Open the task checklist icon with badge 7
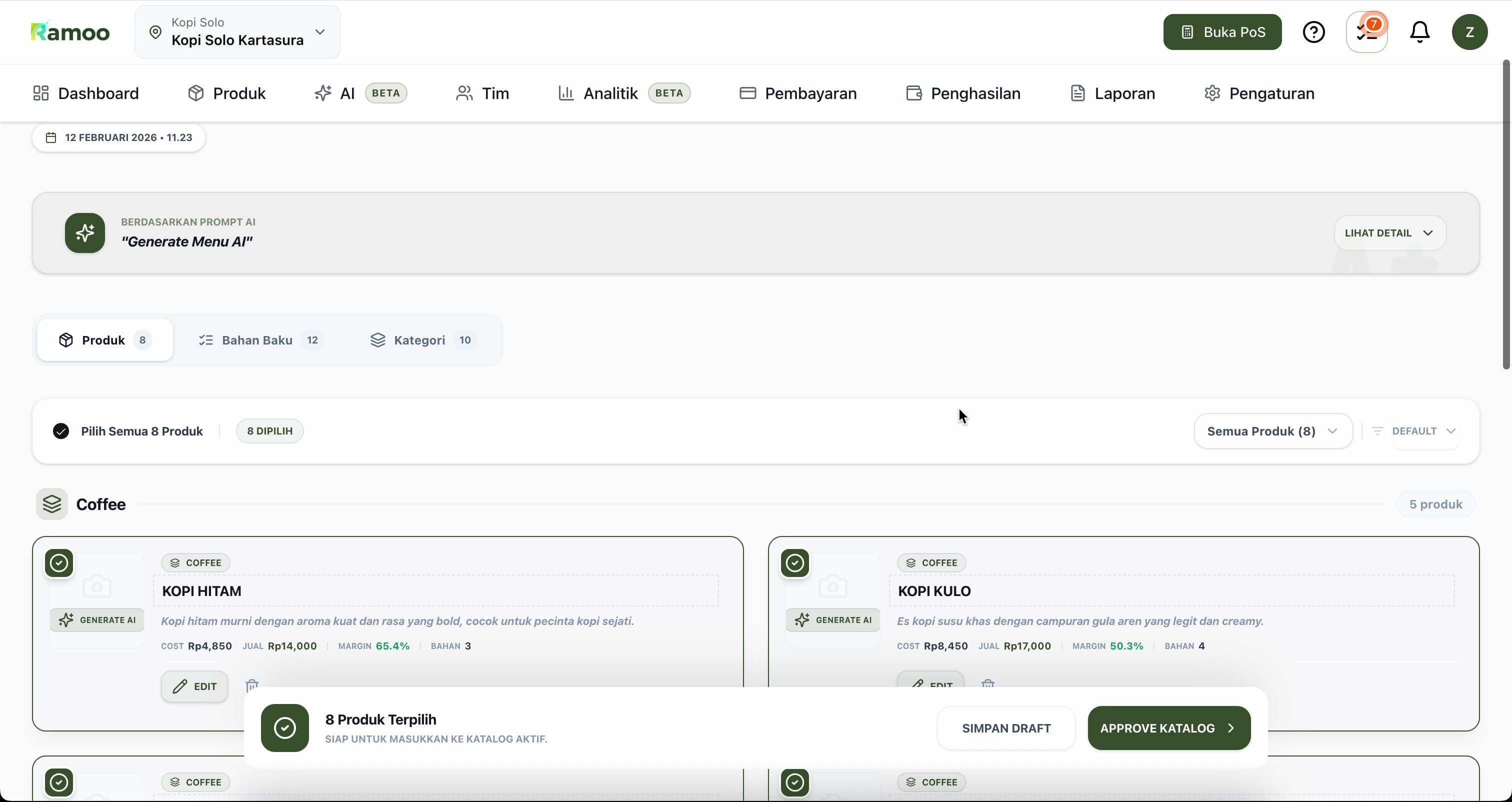 coord(1366,31)
